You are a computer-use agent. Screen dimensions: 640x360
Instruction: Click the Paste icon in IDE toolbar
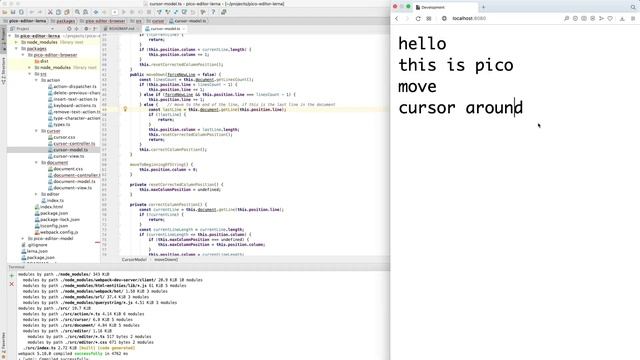pyautogui.click(x=67, y=12)
